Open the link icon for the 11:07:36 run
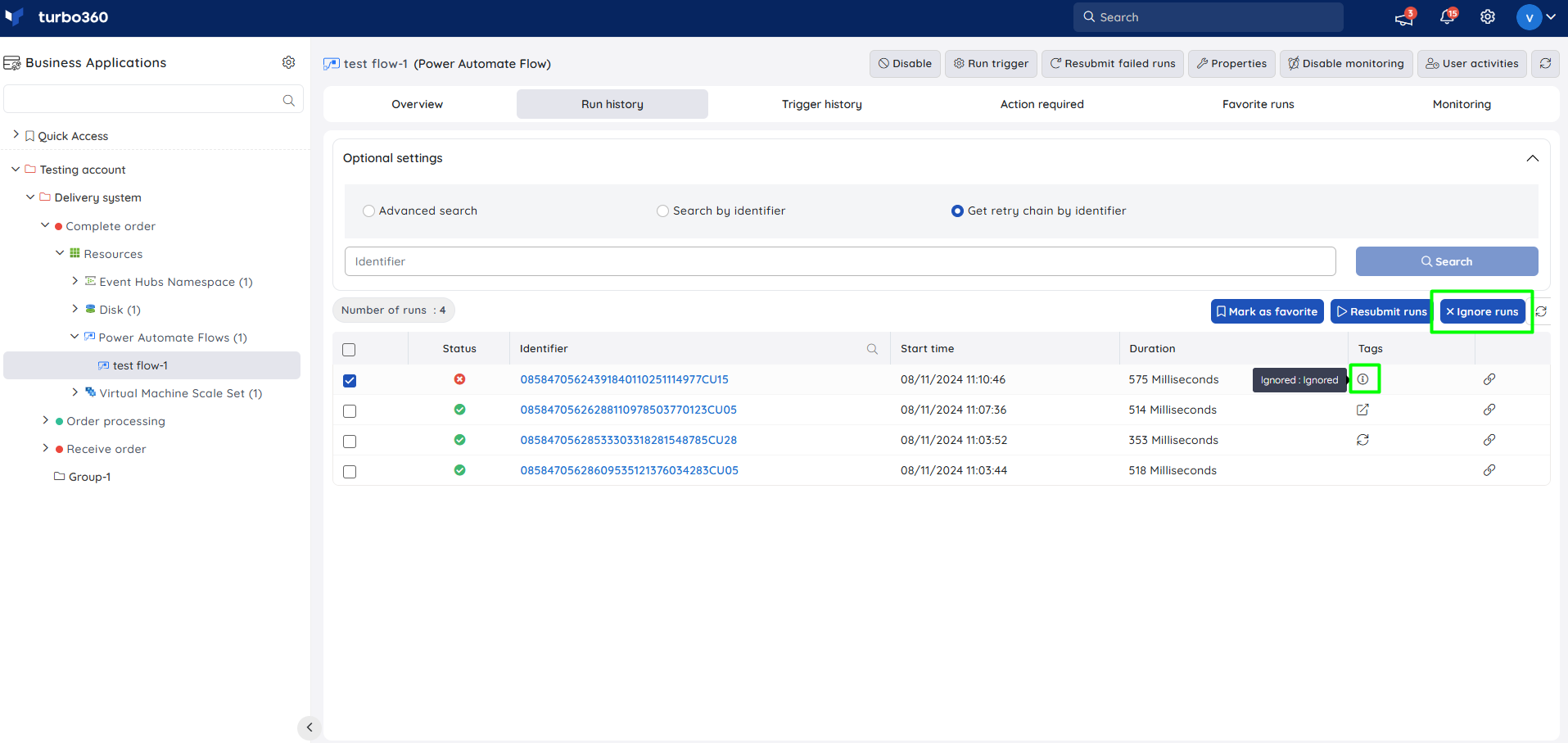 coord(1489,410)
